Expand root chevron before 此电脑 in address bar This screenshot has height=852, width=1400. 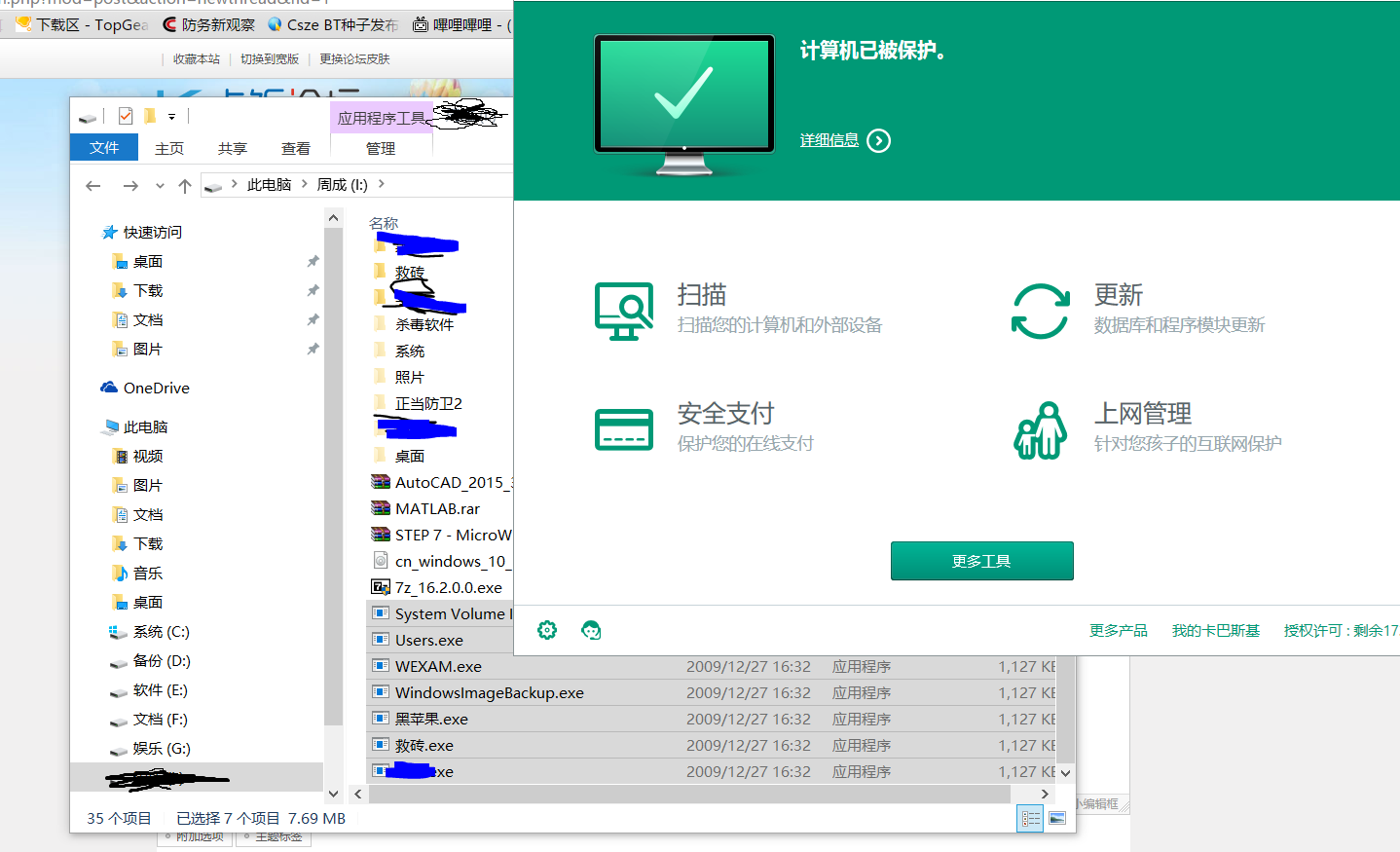(x=235, y=184)
